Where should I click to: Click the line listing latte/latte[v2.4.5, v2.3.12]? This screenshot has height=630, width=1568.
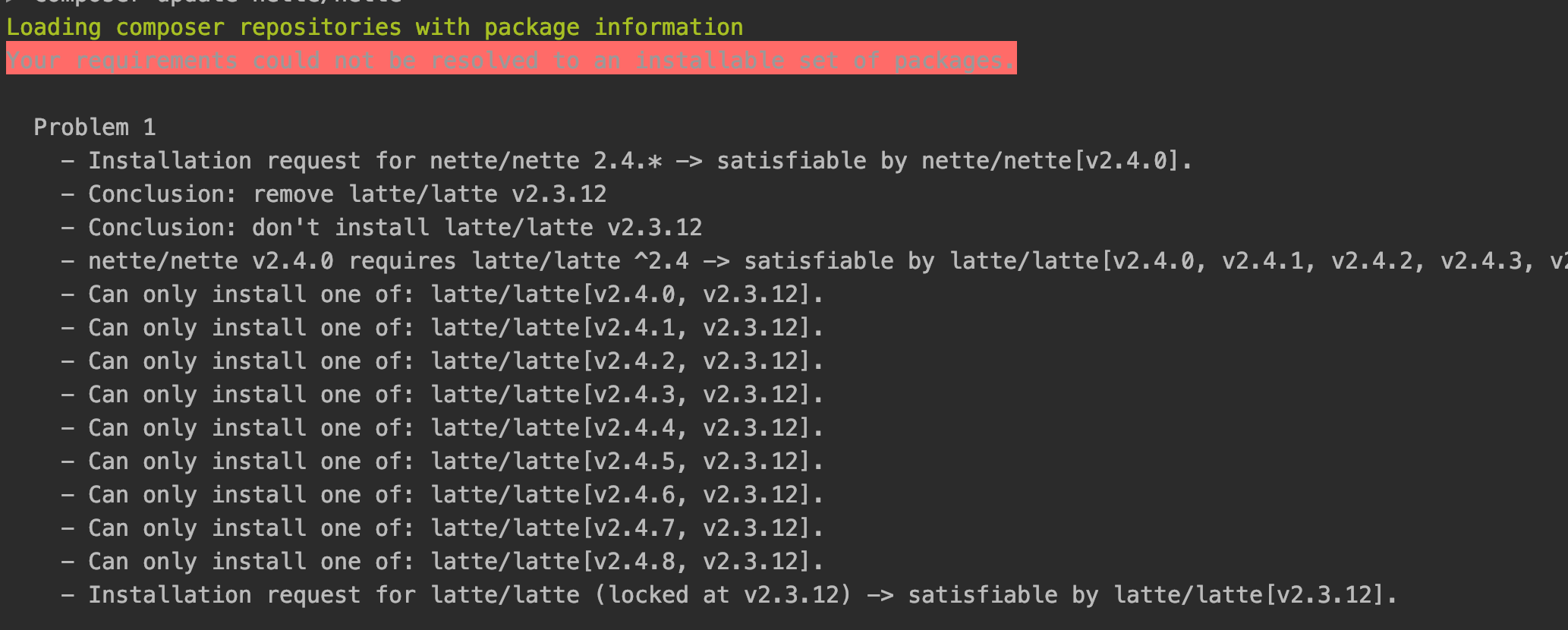click(442, 461)
